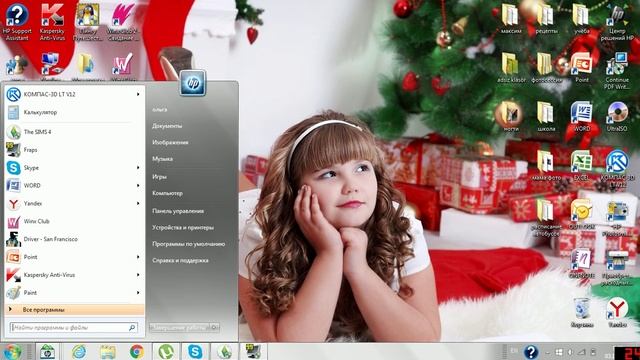Launch Continue PDF Writer desktop shortcut
This screenshot has height=360, width=640.
[617, 70]
